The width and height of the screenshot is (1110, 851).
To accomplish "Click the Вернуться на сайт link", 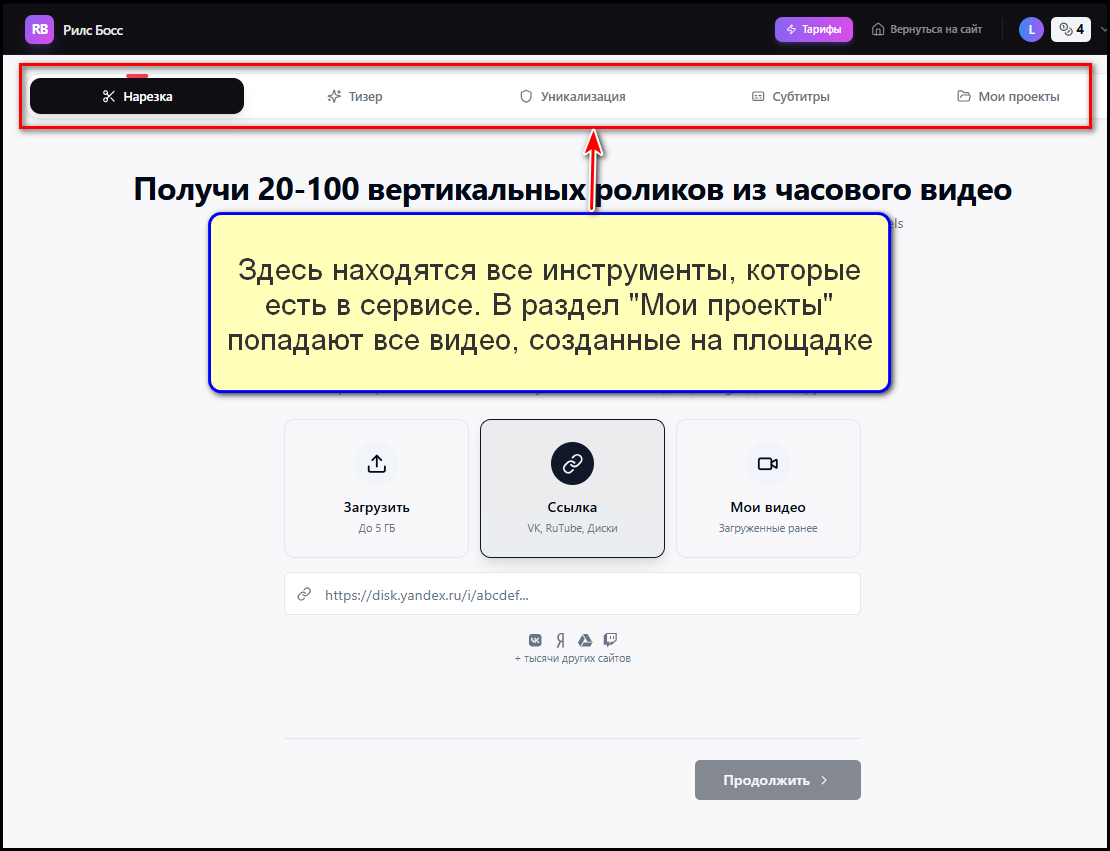I will pyautogui.click(x=927, y=30).
